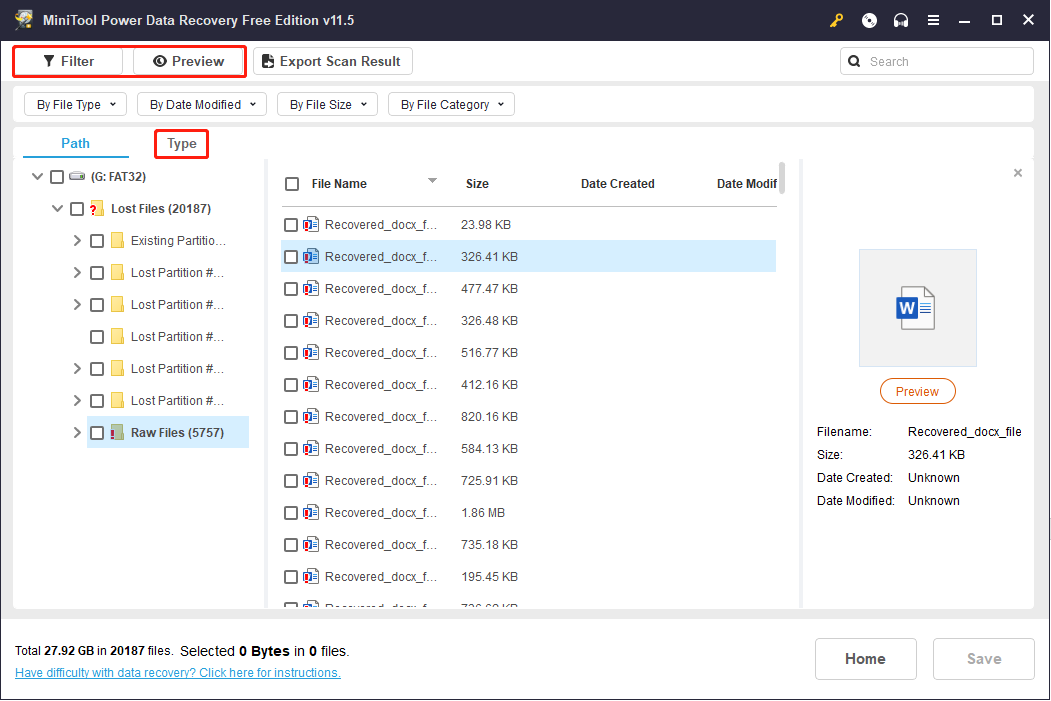Sort by the File Name column header
The height and width of the screenshot is (701, 1051).
click(x=339, y=184)
